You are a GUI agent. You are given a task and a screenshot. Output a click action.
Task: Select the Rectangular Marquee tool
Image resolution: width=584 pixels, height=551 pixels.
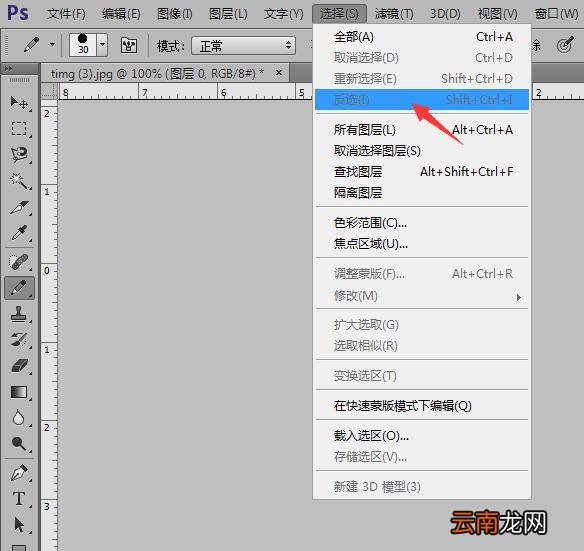(x=19, y=129)
